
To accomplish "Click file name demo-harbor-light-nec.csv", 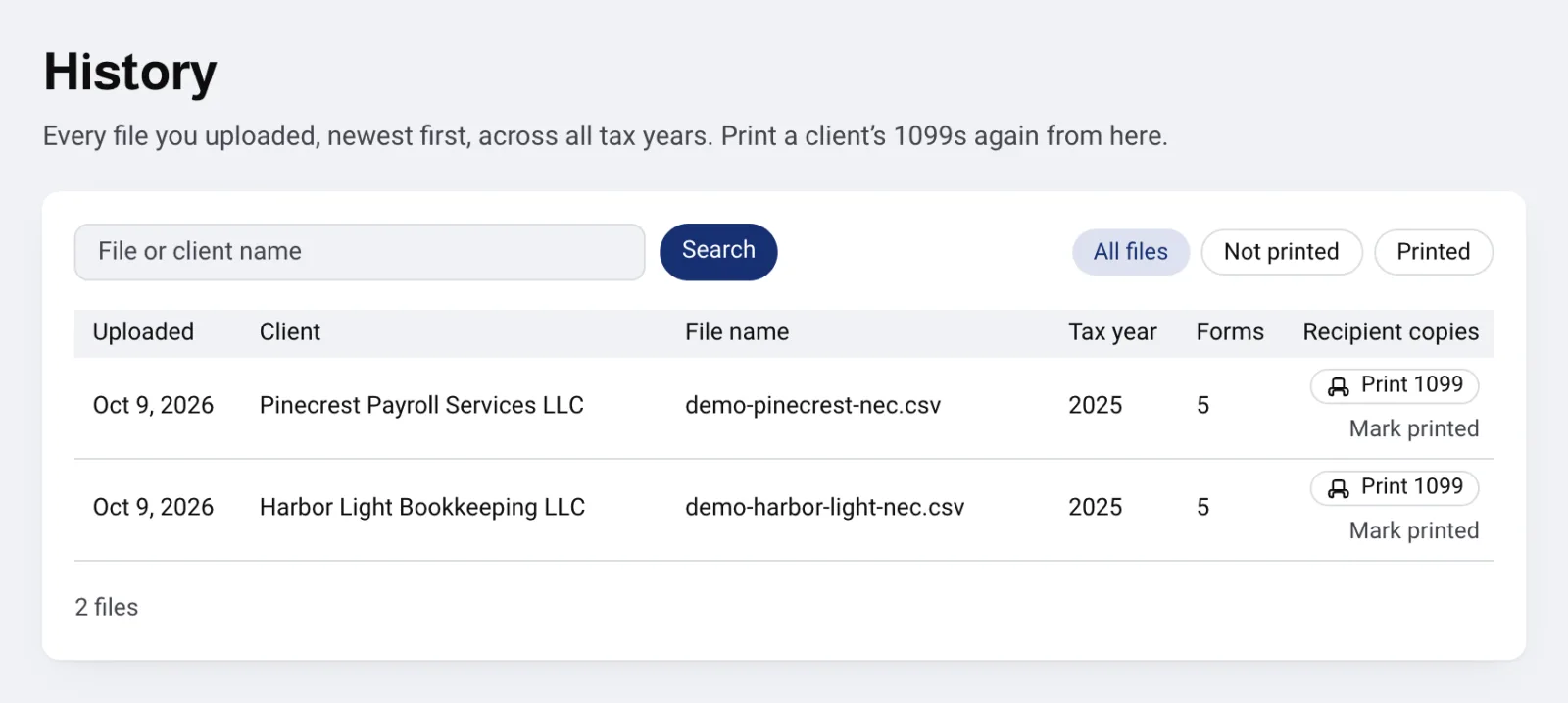I will [x=824, y=507].
